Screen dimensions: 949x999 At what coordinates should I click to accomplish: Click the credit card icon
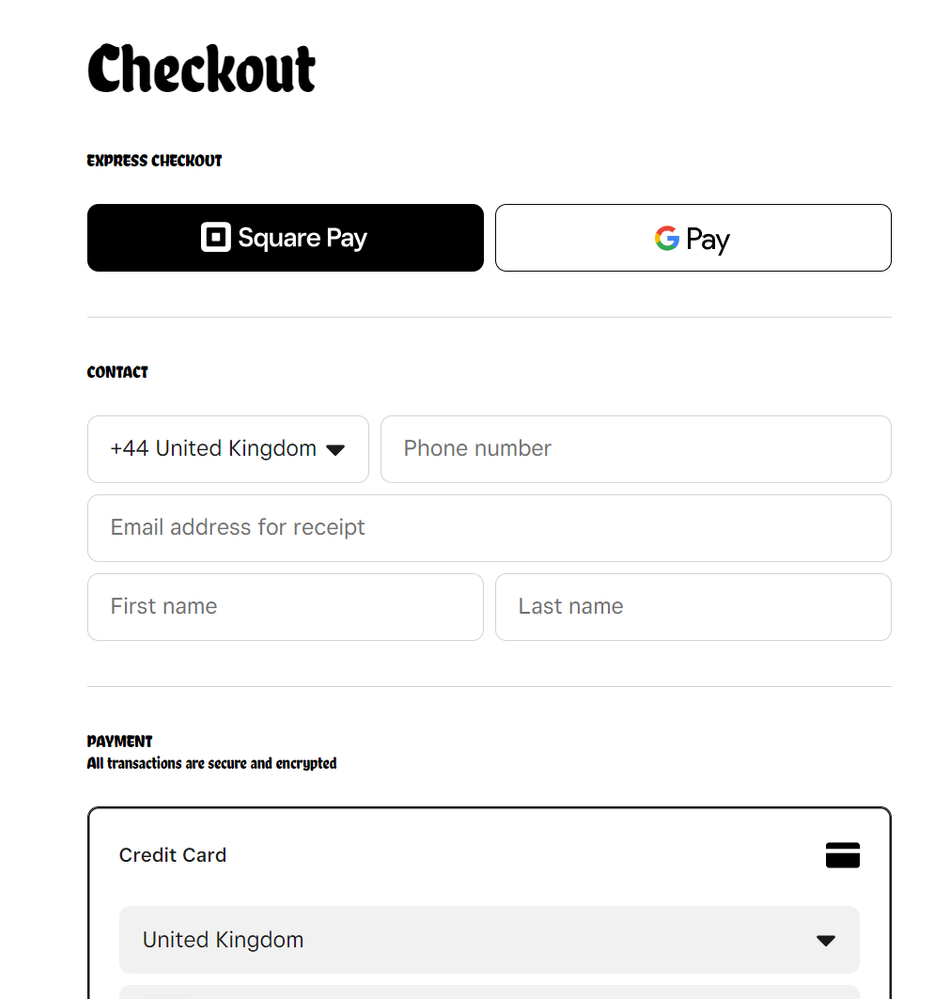point(842,855)
